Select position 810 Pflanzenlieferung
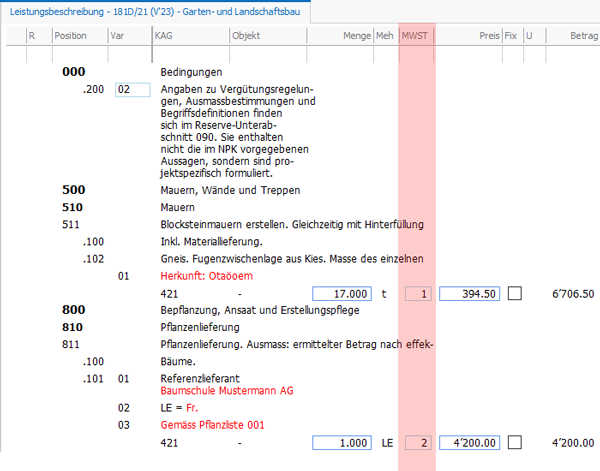Image resolution: width=600 pixels, height=471 pixels. tap(150, 327)
